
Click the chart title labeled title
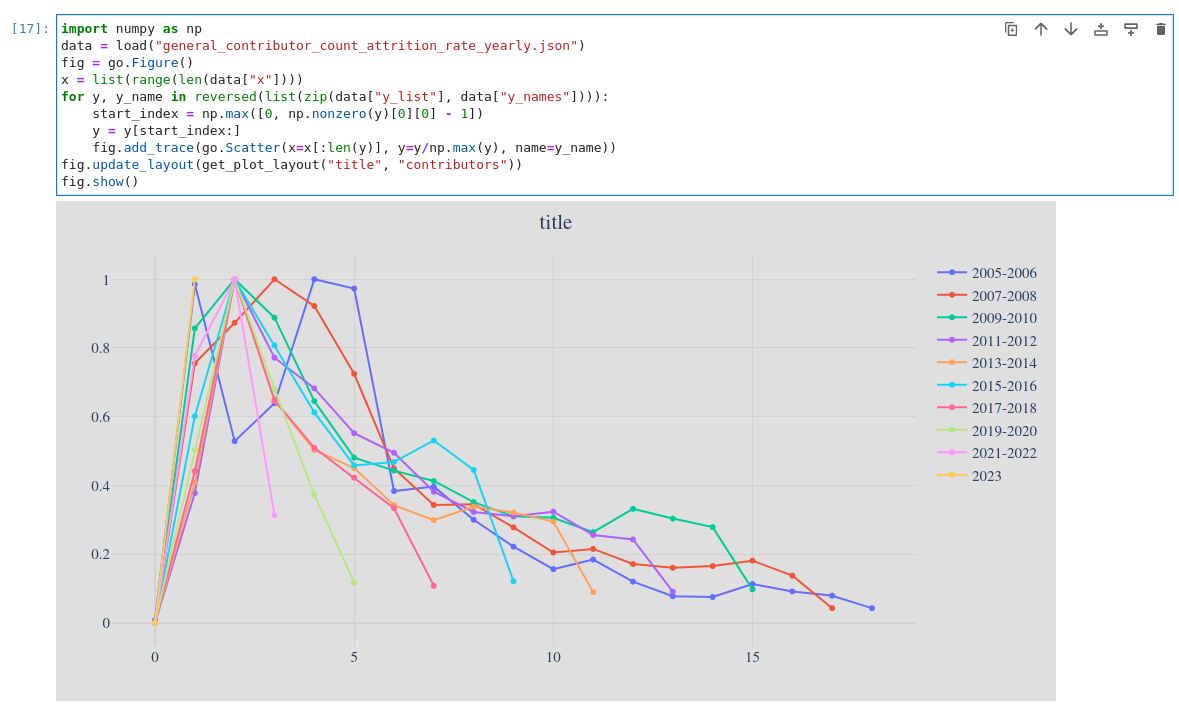[554, 222]
